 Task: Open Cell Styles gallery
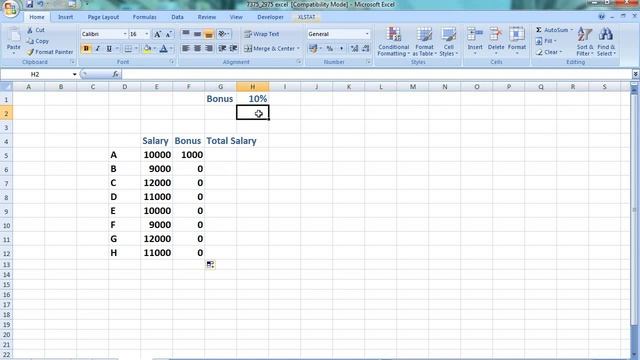tap(449, 42)
